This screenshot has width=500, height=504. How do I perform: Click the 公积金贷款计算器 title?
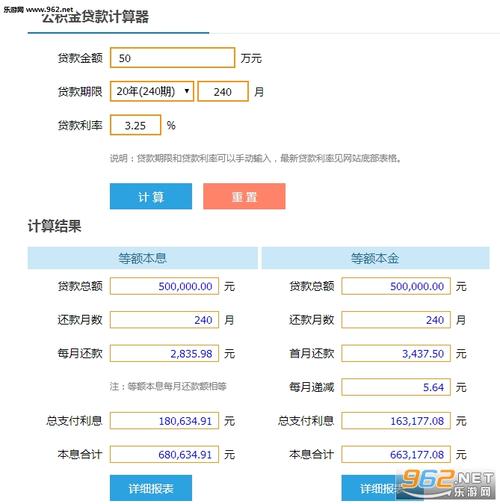click(x=95, y=17)
